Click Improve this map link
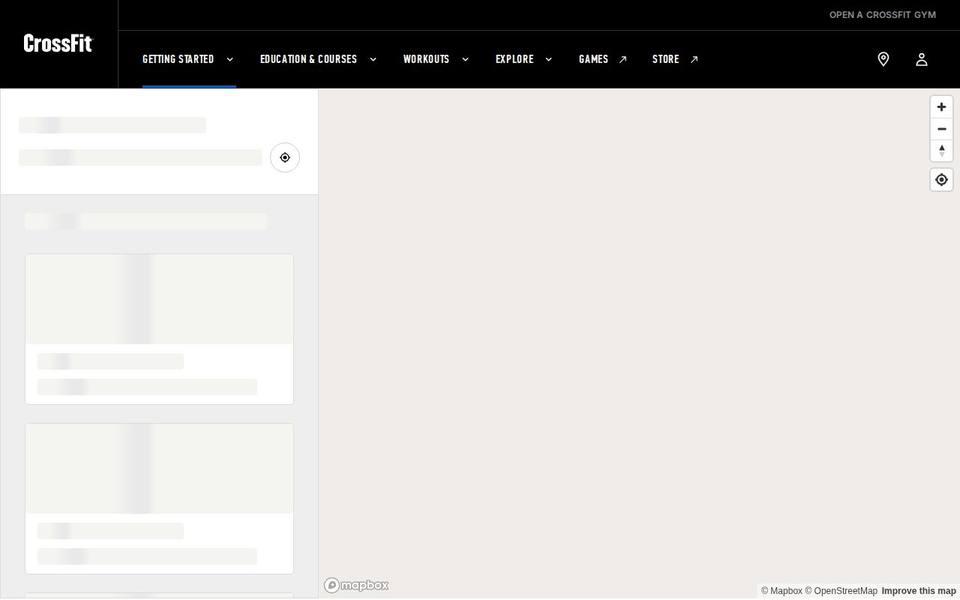The height and width of the screenshot is (600, 960). click(x=918, y=591)
